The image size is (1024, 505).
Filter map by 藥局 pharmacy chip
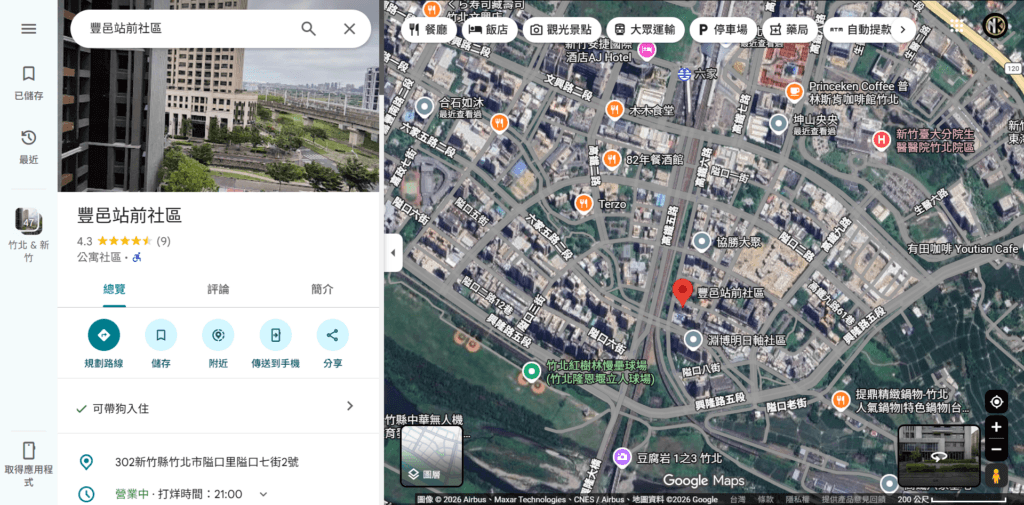coord(790,29)
